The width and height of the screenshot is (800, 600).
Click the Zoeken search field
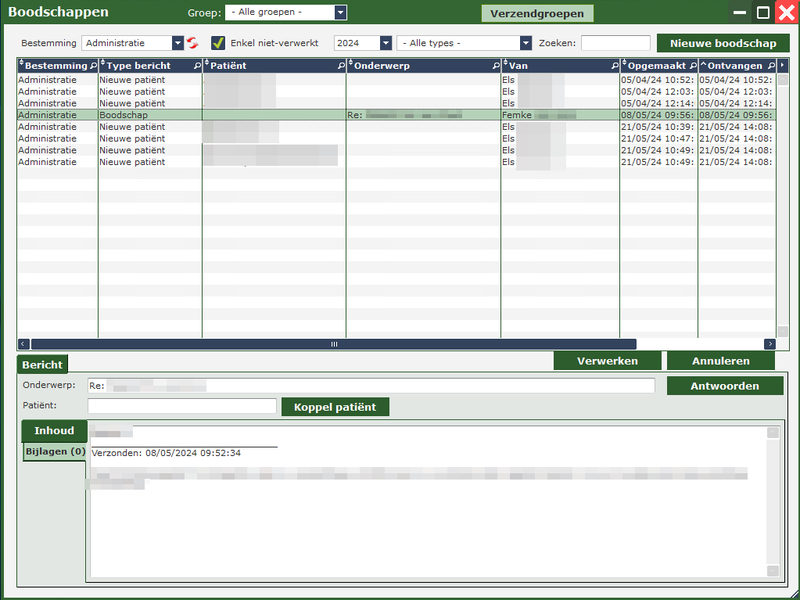point(615,43)
